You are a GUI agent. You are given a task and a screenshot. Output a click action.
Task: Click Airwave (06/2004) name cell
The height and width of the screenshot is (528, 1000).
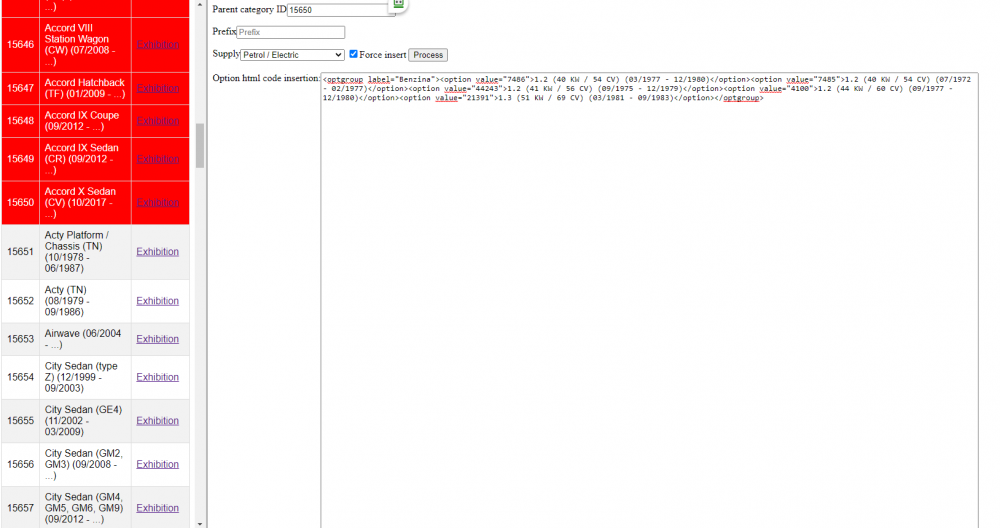(85, 339)
